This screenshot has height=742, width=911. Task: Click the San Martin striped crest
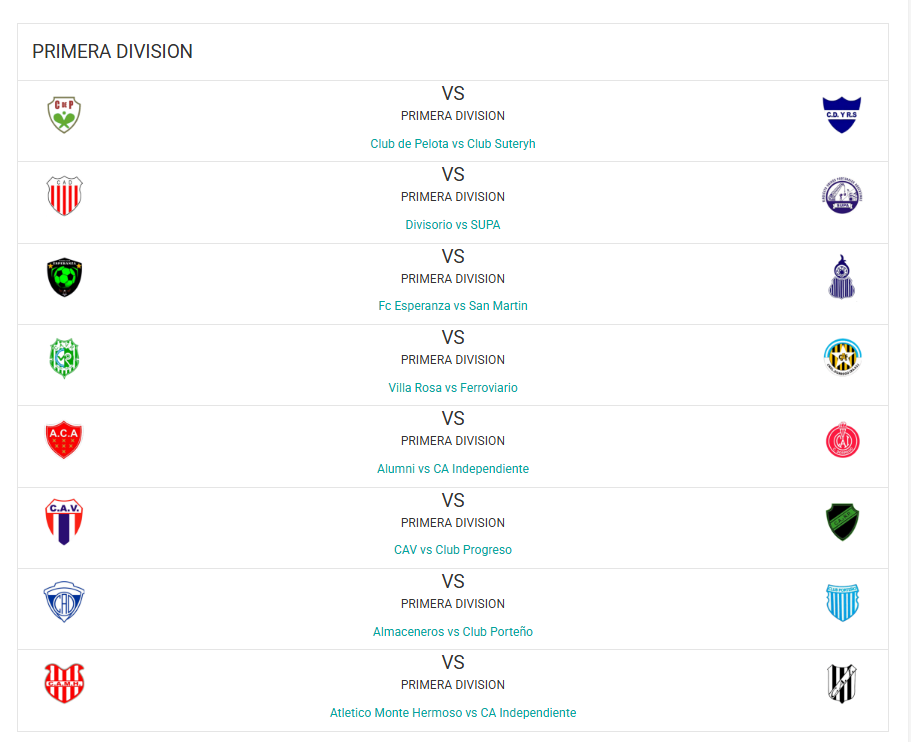pyautogui.click(x=842, y=277)
